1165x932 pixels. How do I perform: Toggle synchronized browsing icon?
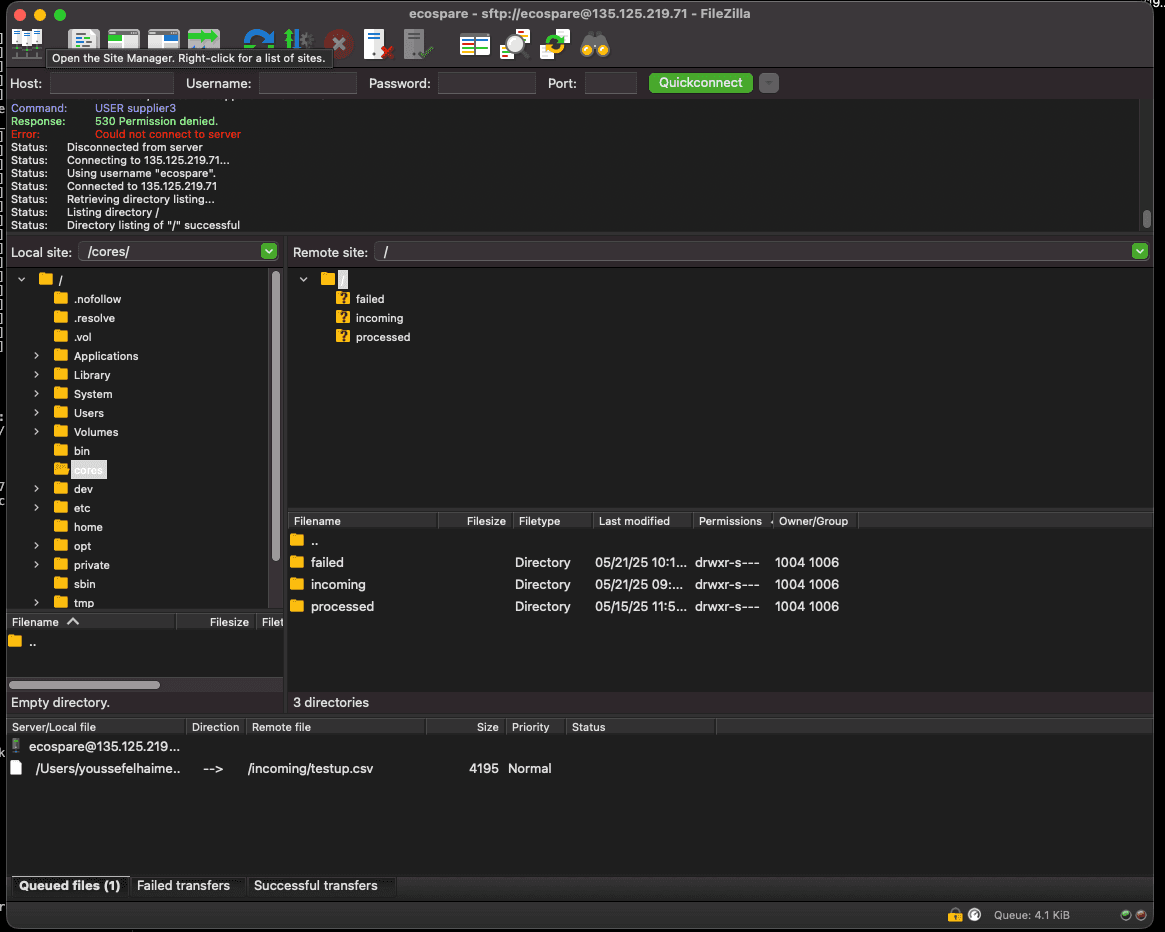pyautogui.click(x=555, y=44)
